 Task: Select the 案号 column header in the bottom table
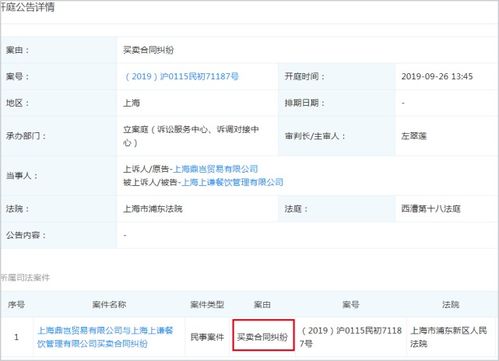pyautogui.click(x=351, y=304)
